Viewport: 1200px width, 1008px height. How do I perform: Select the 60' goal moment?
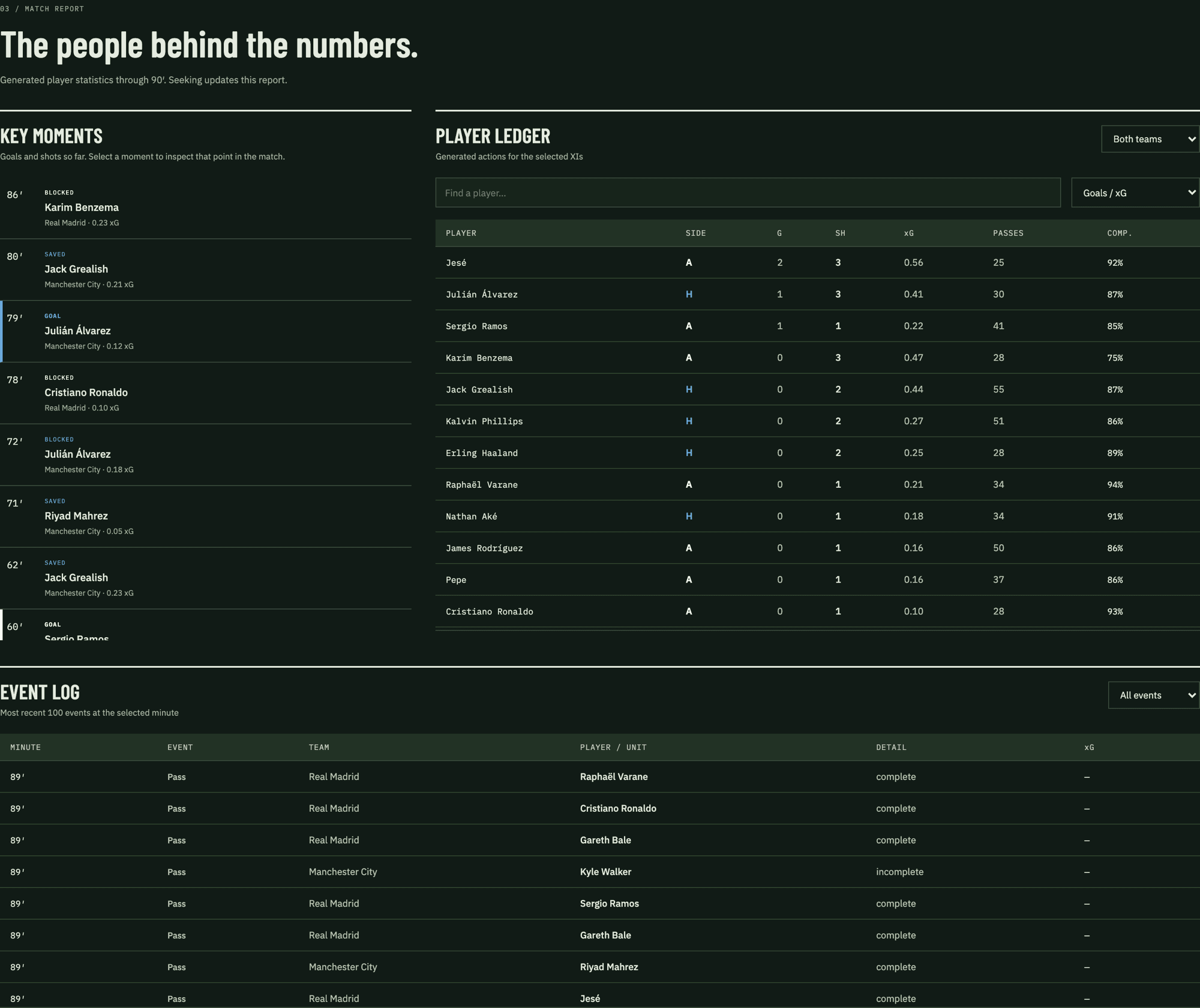(206, 625)
